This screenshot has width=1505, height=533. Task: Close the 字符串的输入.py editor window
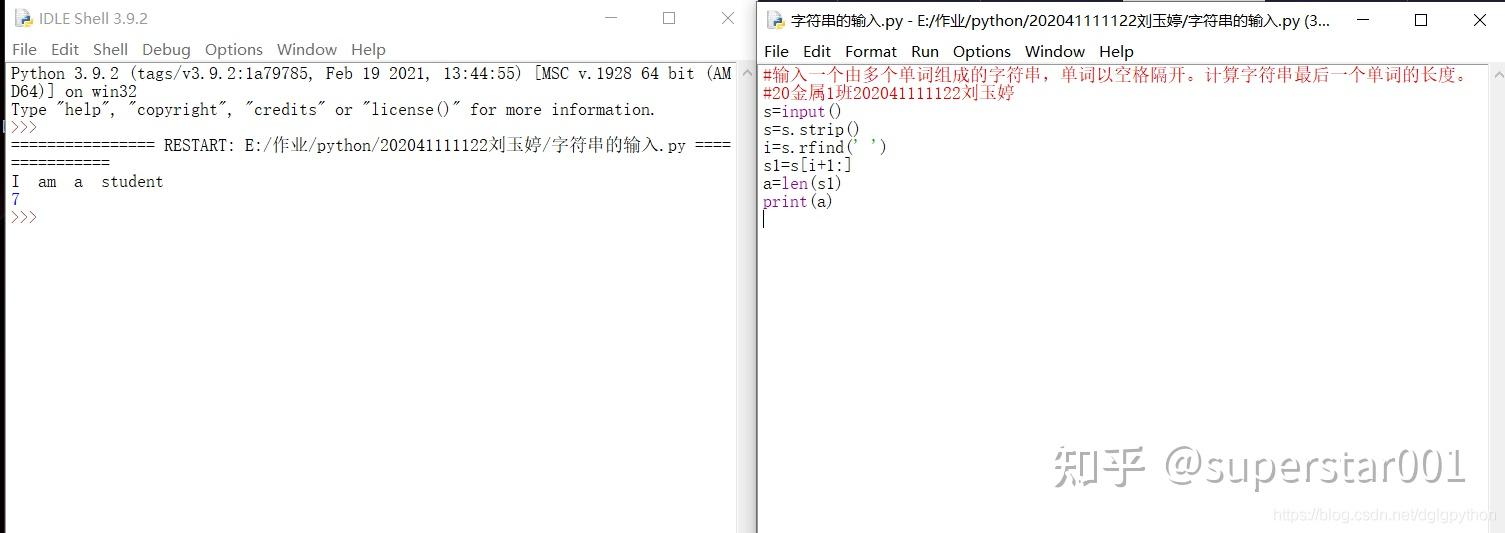click(x=1479, y=20)
